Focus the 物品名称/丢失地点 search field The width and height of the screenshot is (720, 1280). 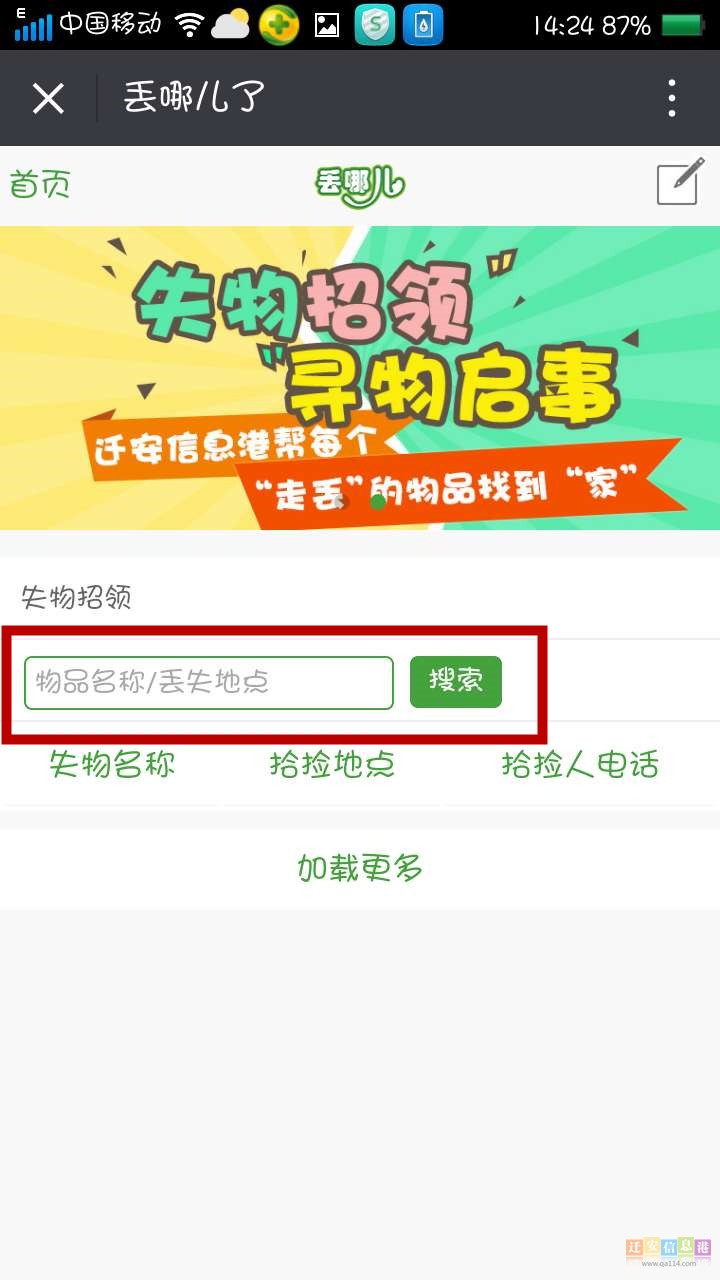pos(209,683)
